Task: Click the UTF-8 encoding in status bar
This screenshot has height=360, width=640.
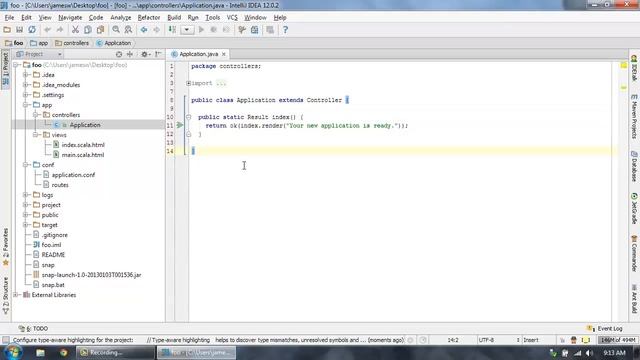Action: (x=486, y=340)
